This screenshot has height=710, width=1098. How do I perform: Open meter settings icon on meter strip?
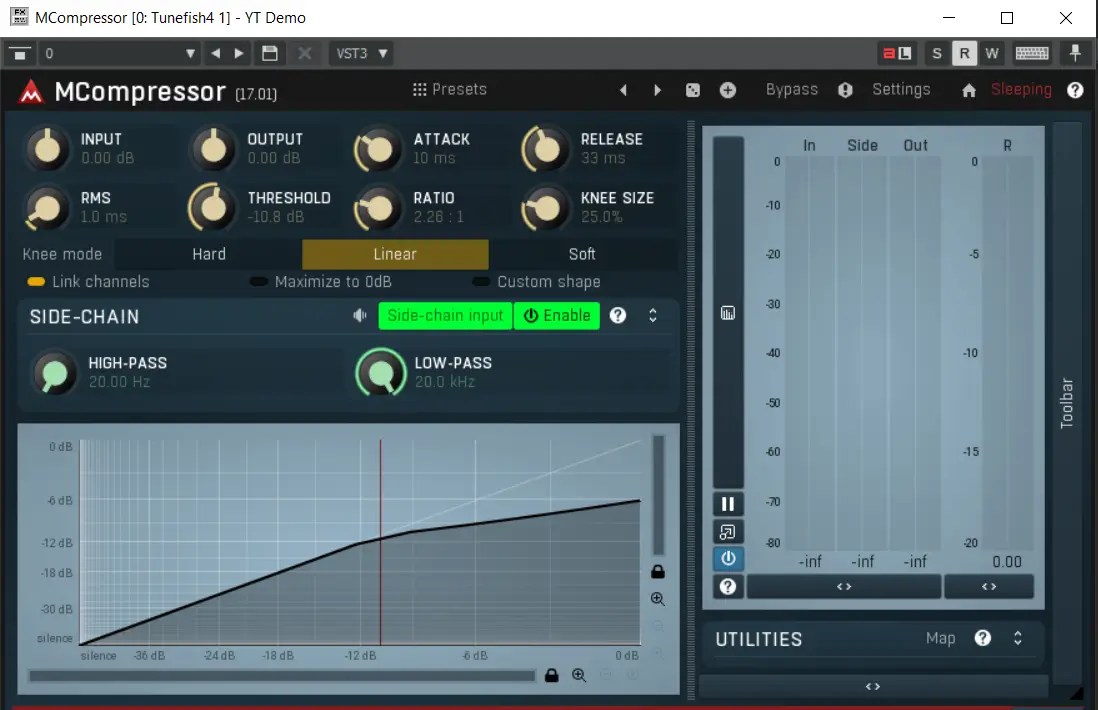coord(728,313)
